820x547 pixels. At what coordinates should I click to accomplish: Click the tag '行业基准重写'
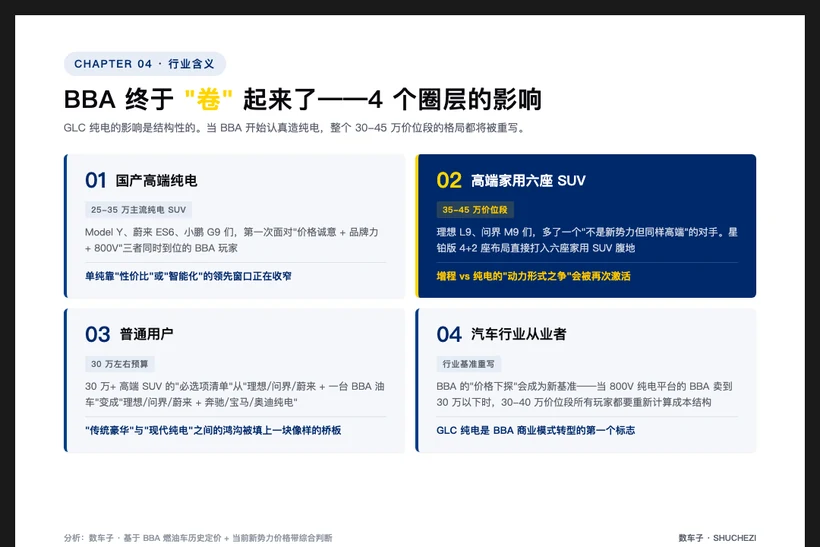(x=469, y=364)
